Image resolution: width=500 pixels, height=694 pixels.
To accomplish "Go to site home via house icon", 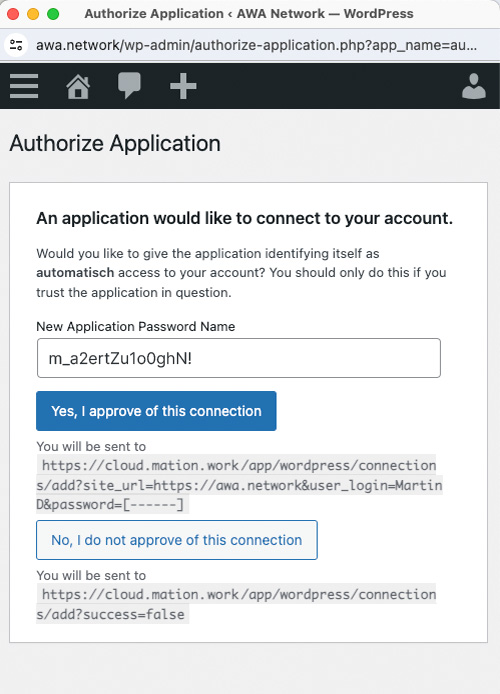I will tap(78, 86).
